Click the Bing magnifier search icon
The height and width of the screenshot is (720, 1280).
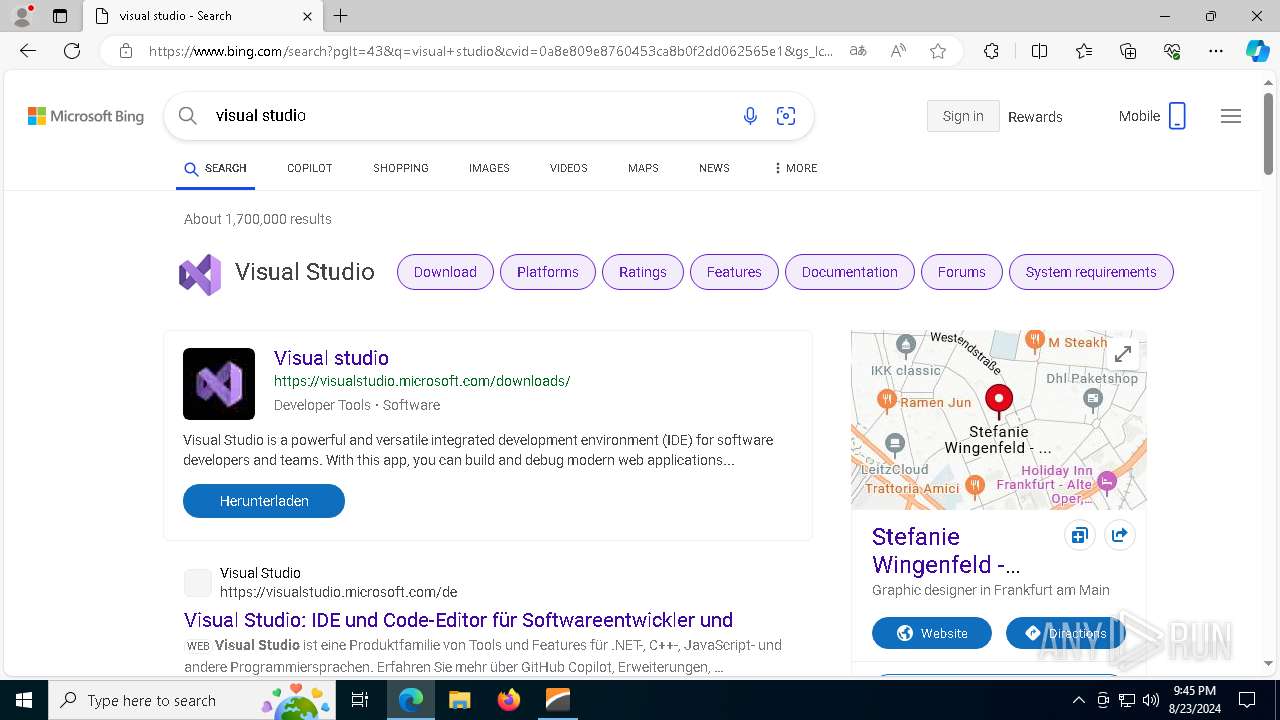187,116
